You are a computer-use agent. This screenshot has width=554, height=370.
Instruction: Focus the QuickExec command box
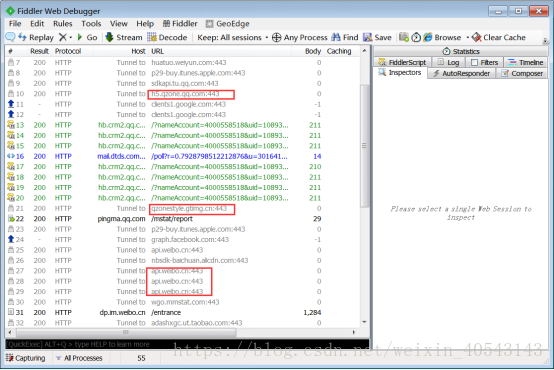tap(187, 344)
